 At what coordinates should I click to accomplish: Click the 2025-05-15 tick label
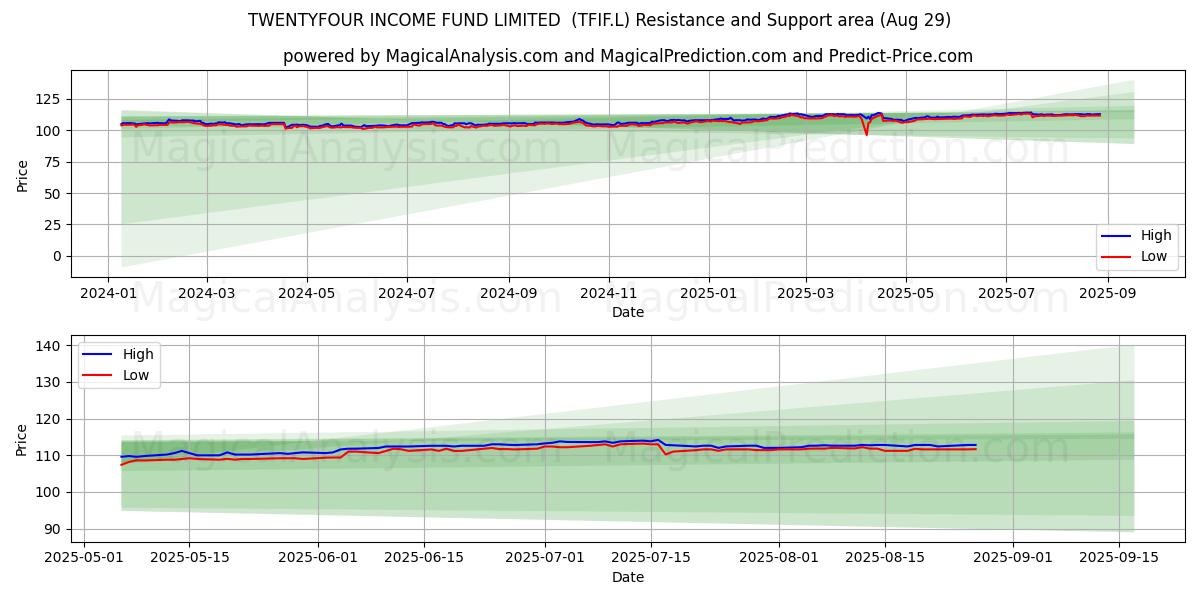(189, 560)
